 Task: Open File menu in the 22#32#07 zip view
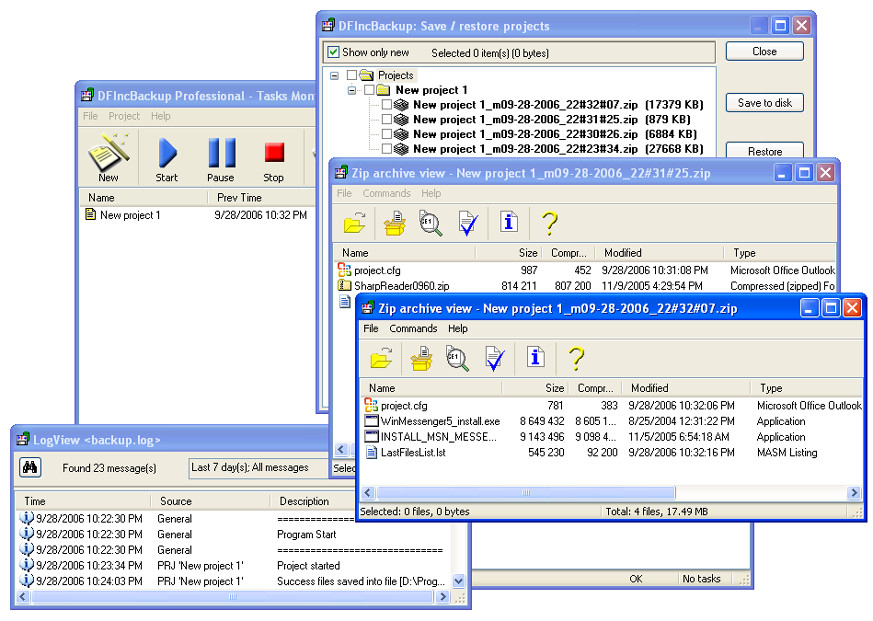pos(371,329)
